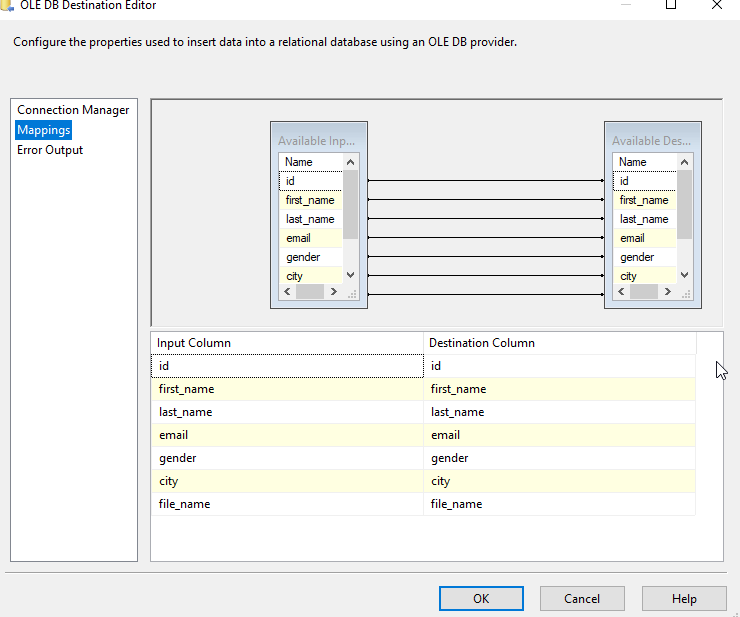Image resolution: width=740 pixels, height=617 pixels.
Task: Click vertical scrollbar thumb in Available Destination list
Action: click(x=684, y=204)
